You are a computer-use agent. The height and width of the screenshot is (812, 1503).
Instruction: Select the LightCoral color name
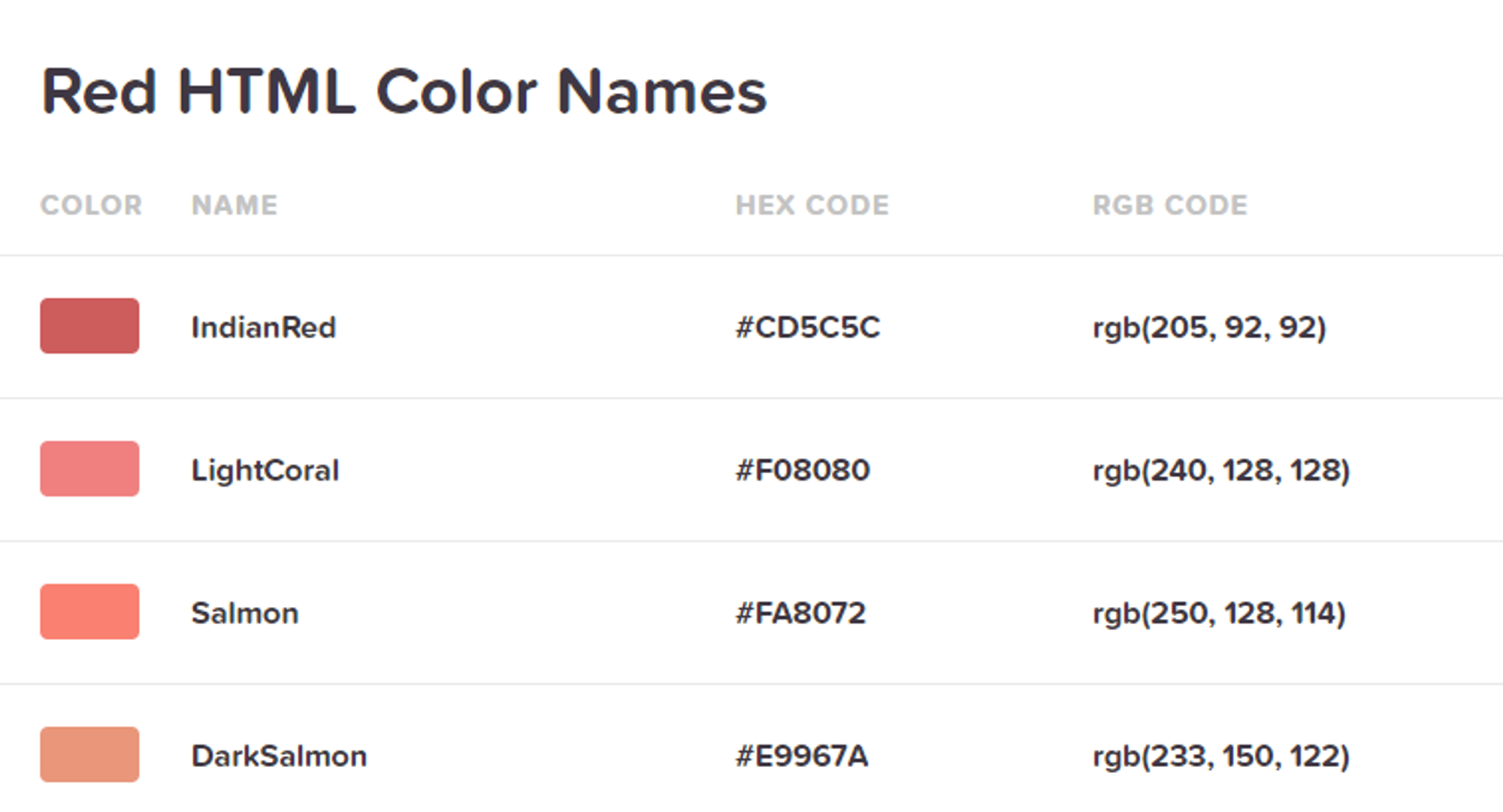pyautogui.click(x=265, y=470)
